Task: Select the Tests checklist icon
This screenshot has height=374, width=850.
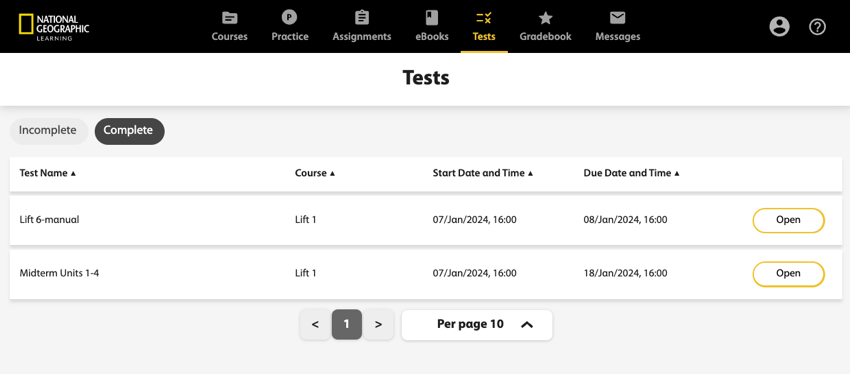Action: coord(484,18)
